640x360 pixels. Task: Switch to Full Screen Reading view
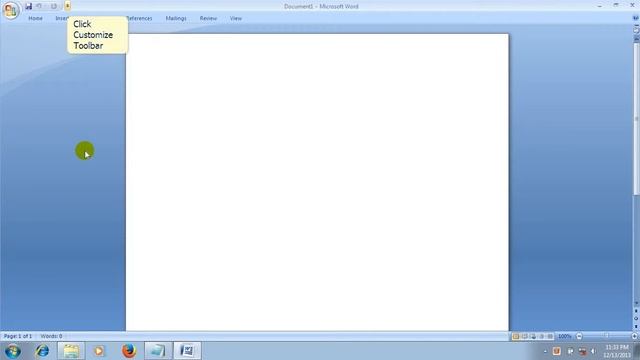coord(524,336)
